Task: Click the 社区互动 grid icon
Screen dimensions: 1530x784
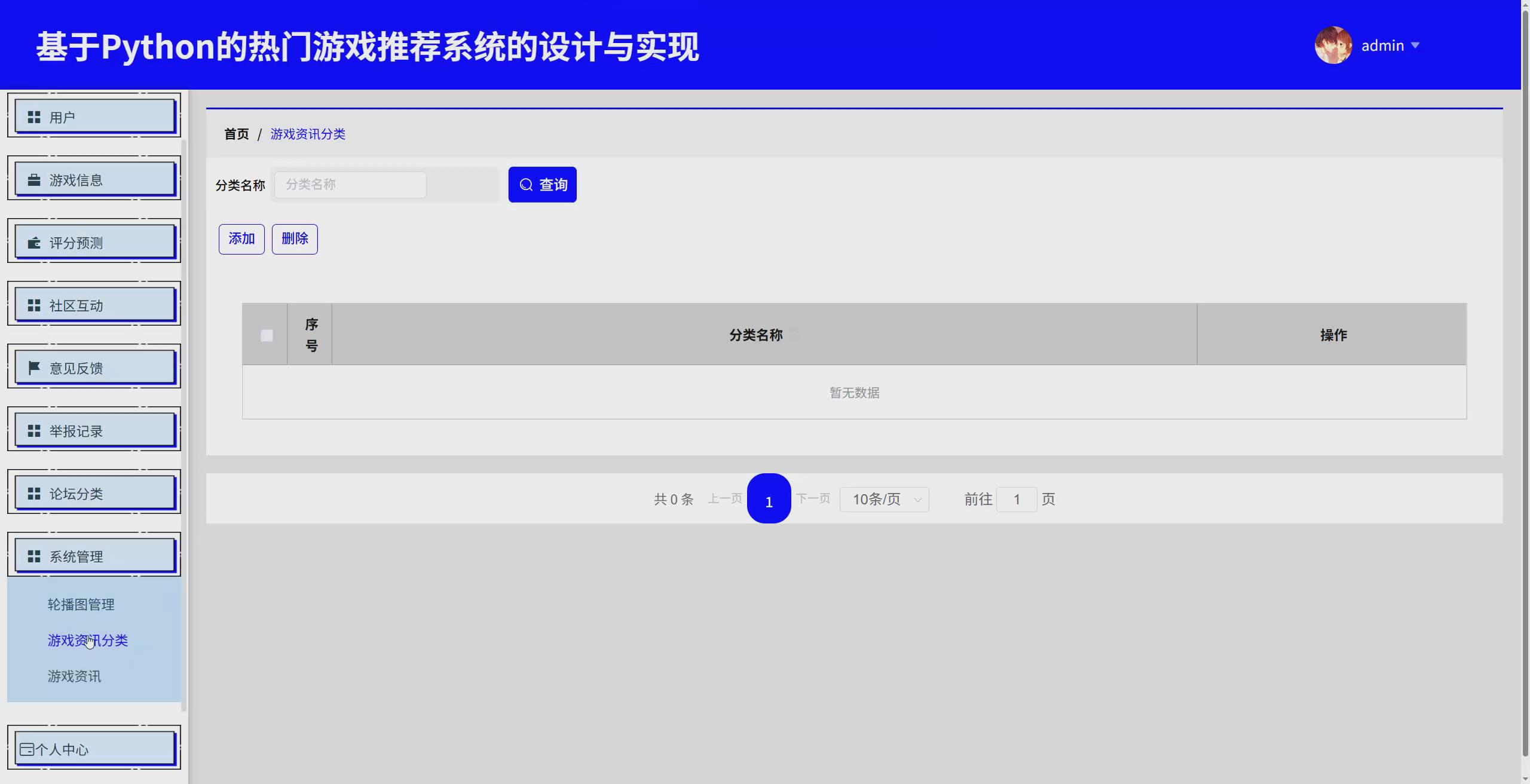Action: pyautogui.click(x=34, y=304)
